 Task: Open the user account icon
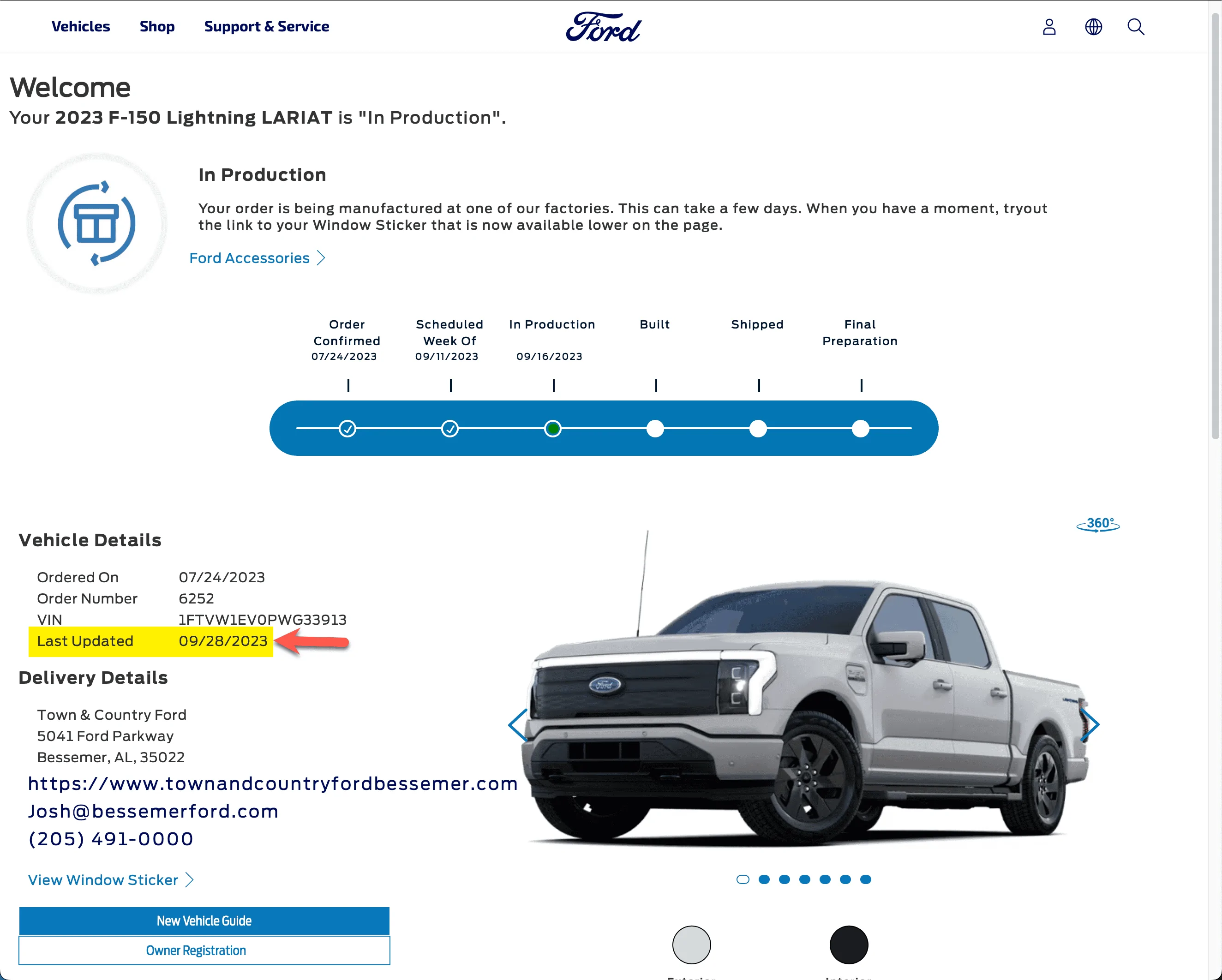coord(1049,27)
